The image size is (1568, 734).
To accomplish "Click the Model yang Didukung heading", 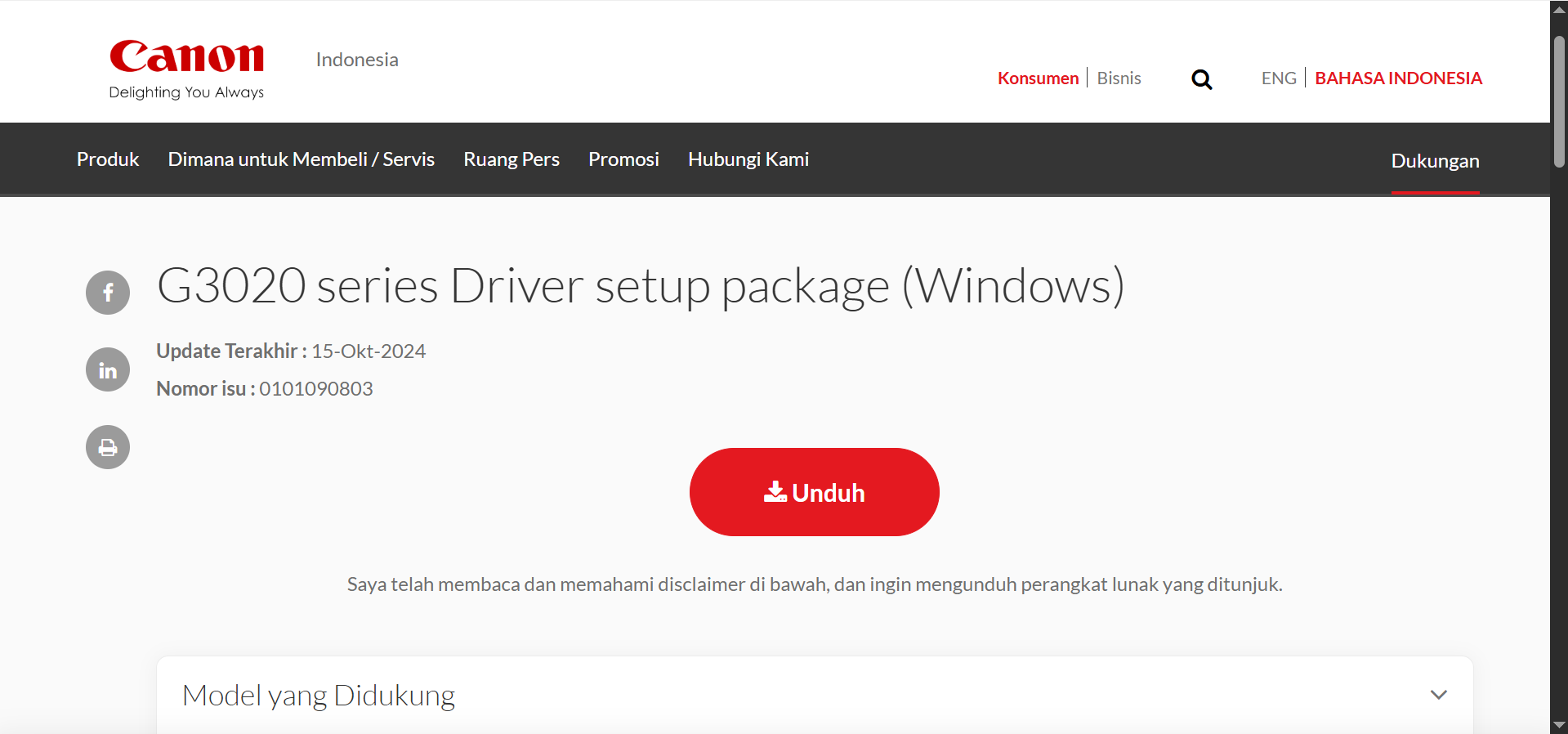I will (x=319, y=695).
